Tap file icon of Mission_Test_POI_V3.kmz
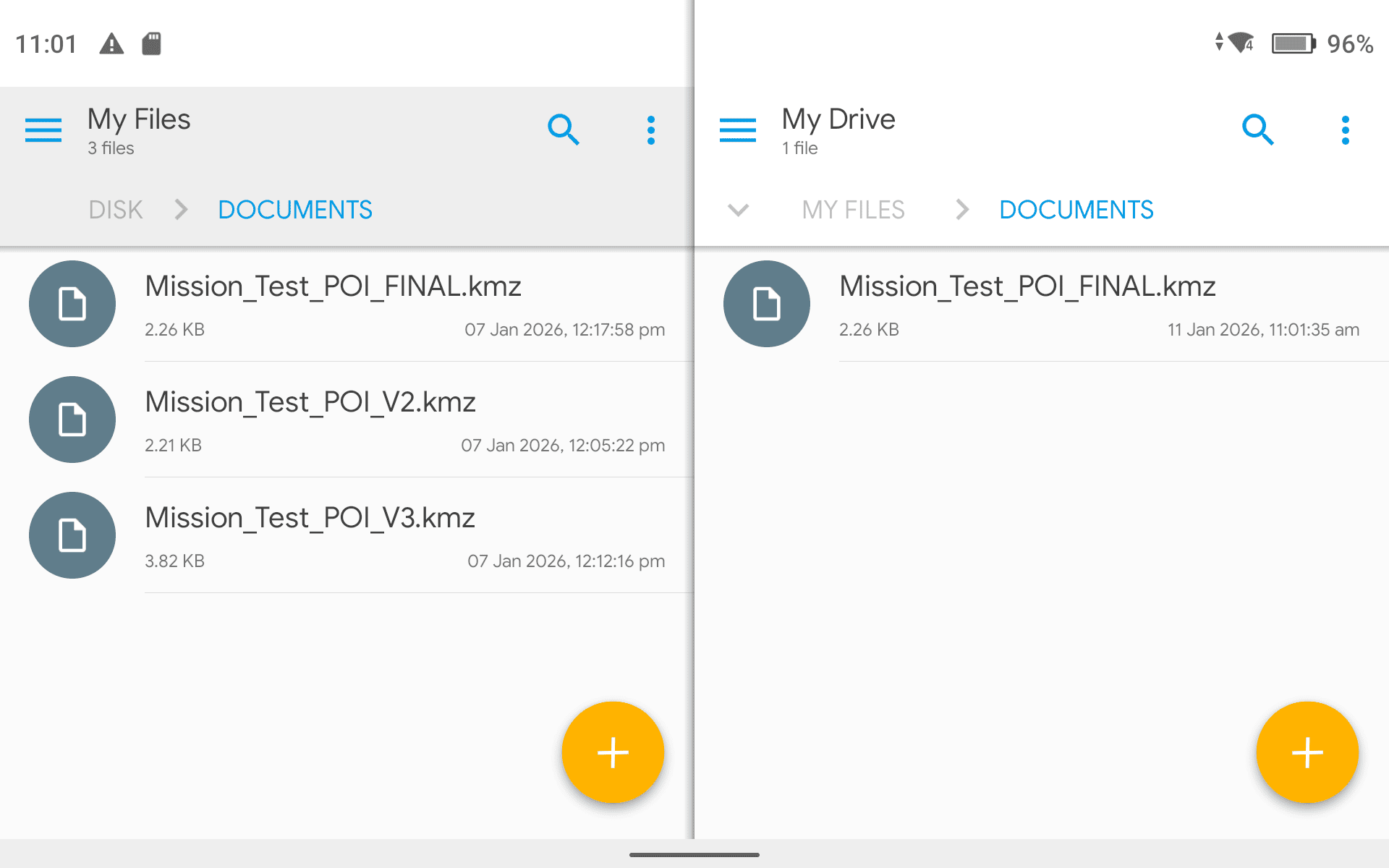 coord(72,535)
